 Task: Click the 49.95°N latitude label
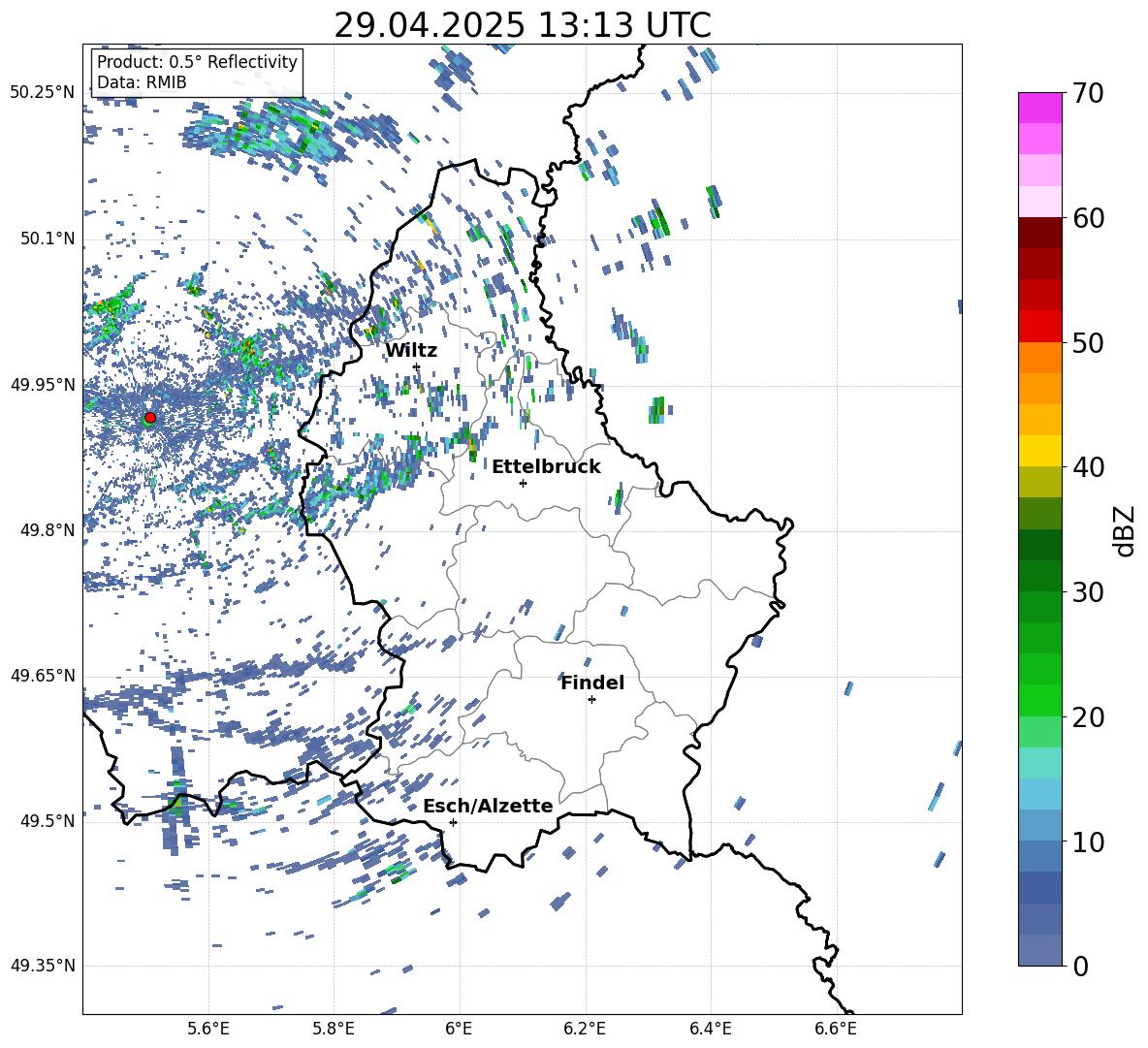(x=43, y=385)
